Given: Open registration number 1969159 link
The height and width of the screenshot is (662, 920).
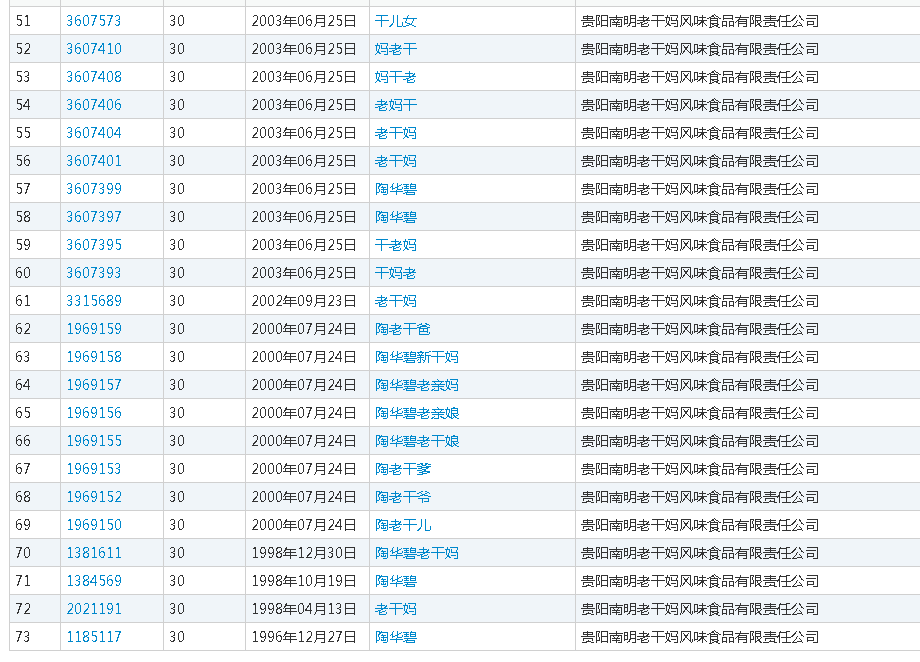Looking at the screenshot, I should pyautogui.click(x=94, y=329).
